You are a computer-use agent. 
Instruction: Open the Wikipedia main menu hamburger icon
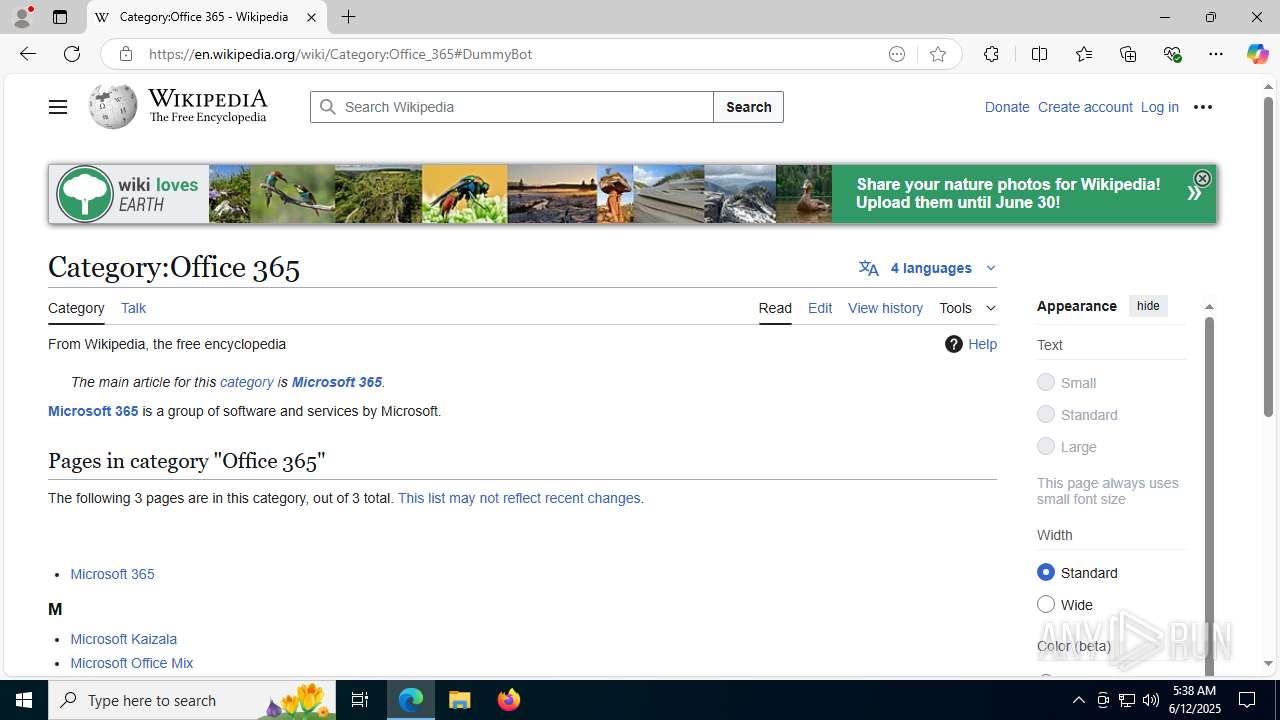pos(58,107)
